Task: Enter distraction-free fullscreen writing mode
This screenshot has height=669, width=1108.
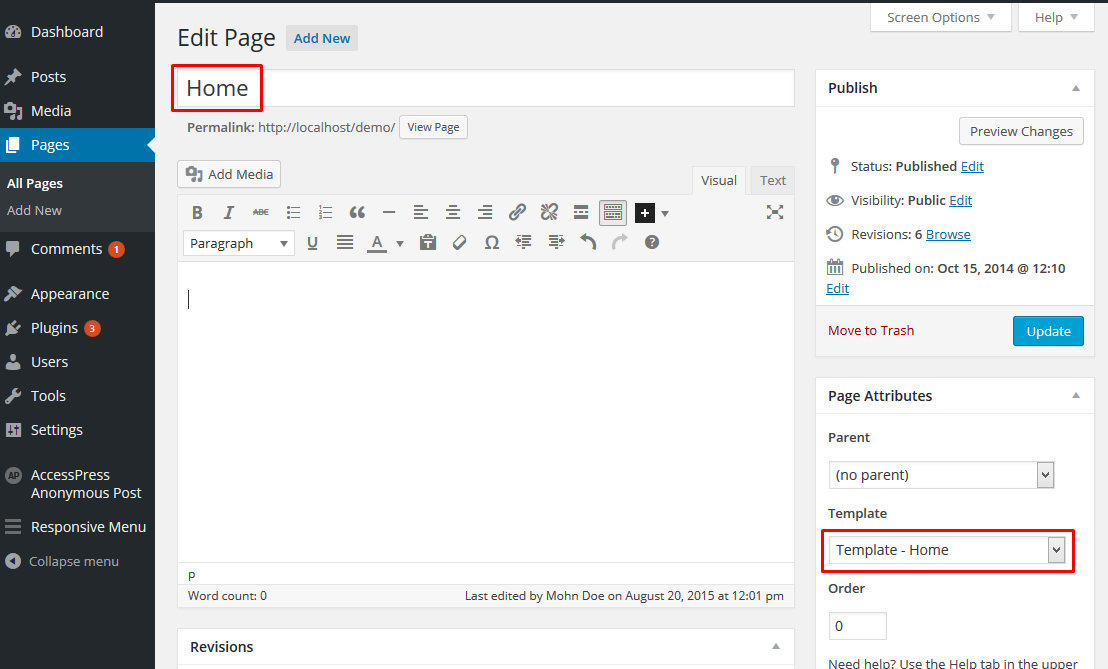Action: pos(774,212)
